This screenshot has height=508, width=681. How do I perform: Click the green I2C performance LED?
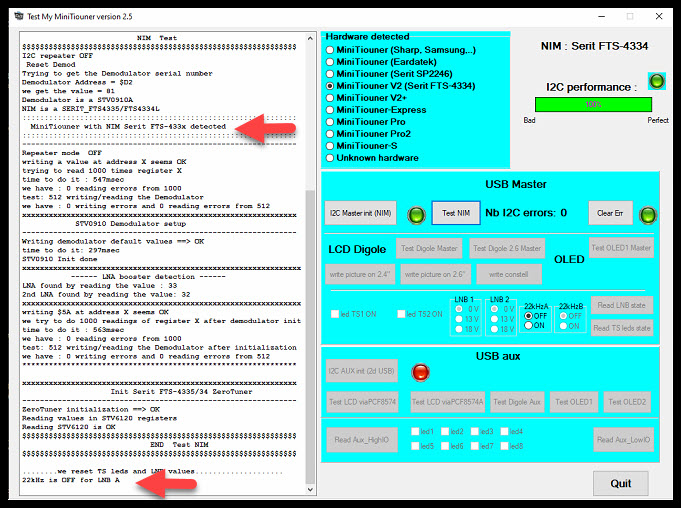(656, 81)
